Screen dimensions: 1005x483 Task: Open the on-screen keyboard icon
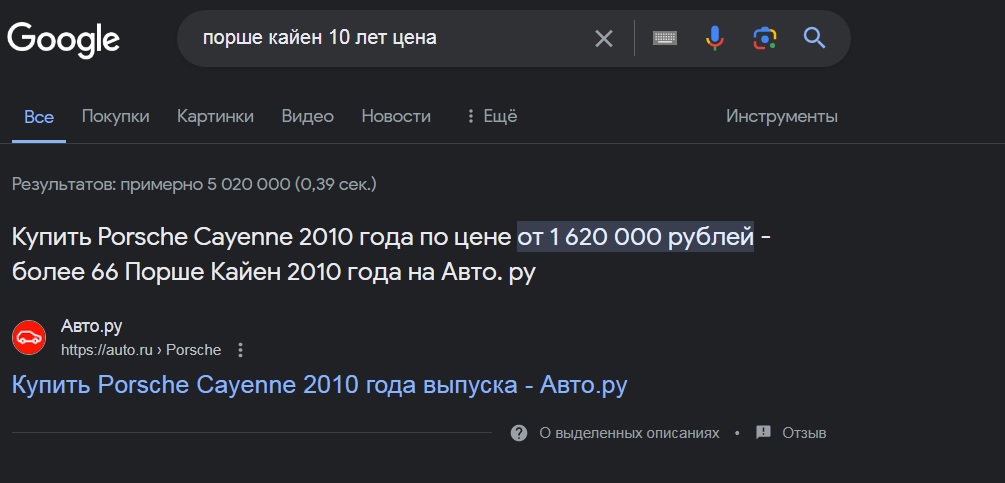click(665, 38)
